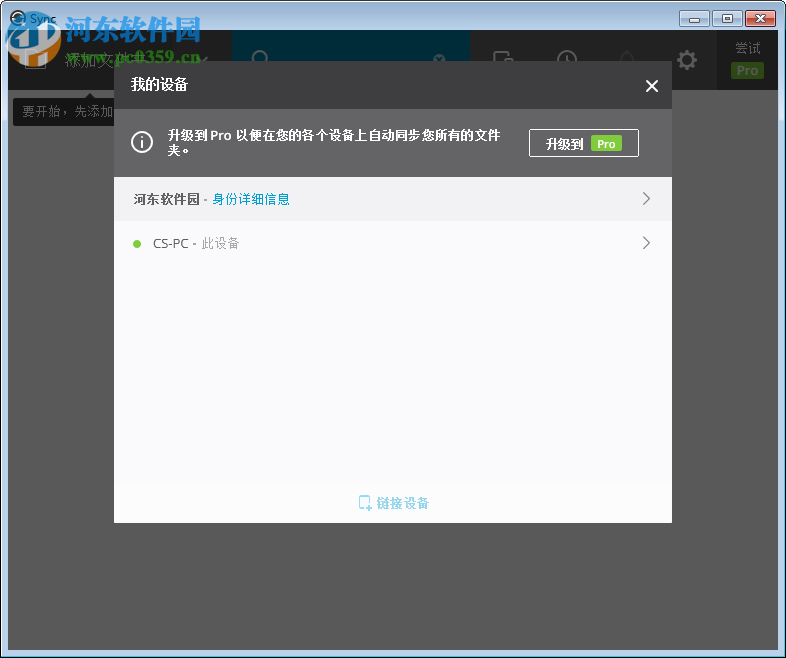The width and height of the screenshot is (786, 658).
Task: Click the info icon in upgrade banner
Action: [x=142, y=142]
